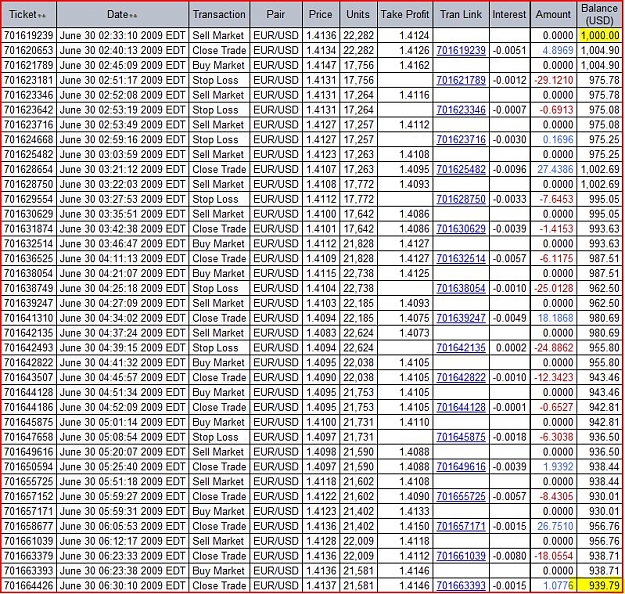Open Tran Link 701639247
This screenshot has width=625, height=594.
461,318
